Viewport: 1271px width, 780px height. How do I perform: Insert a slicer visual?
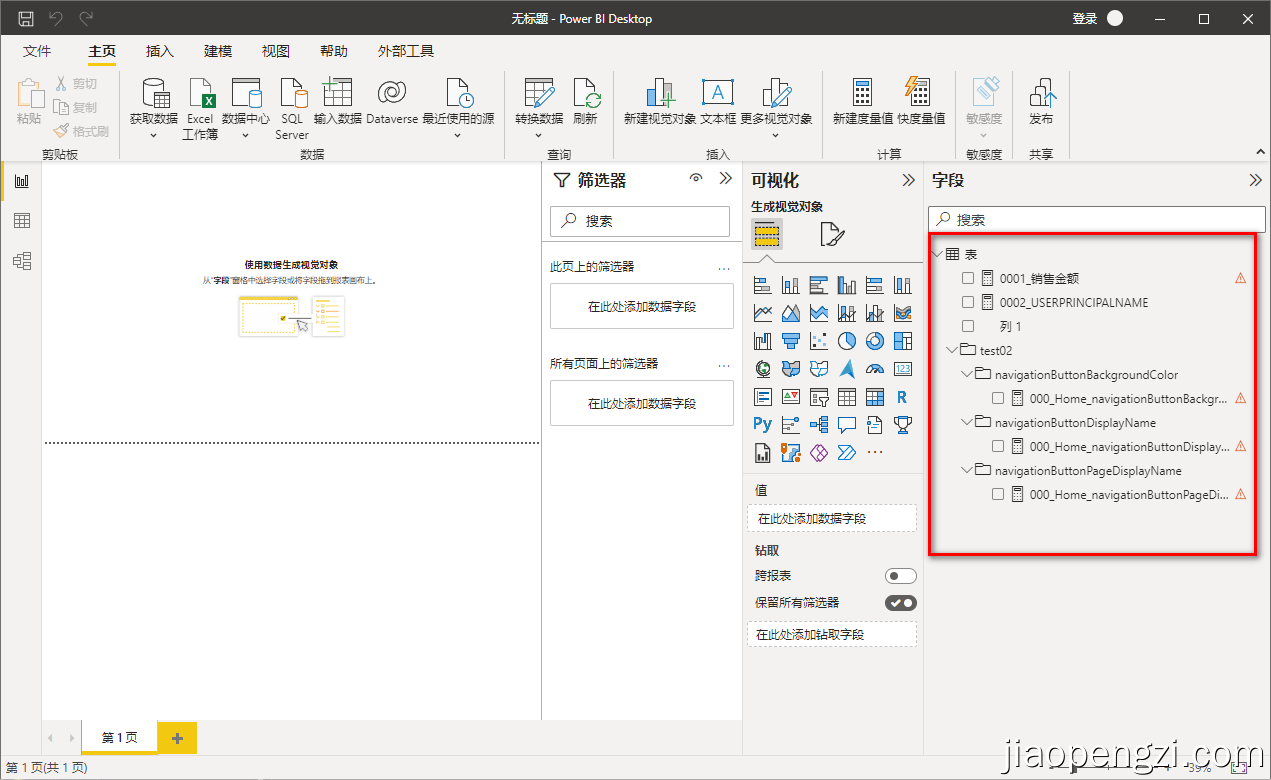(x=818, y=397)
